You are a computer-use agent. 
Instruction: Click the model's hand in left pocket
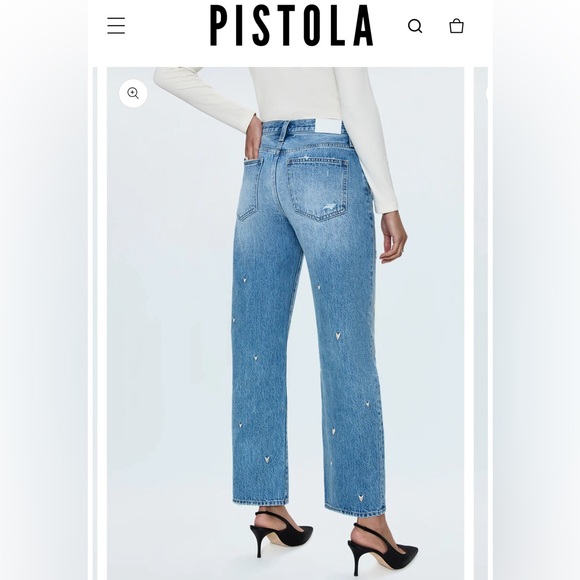254,136
